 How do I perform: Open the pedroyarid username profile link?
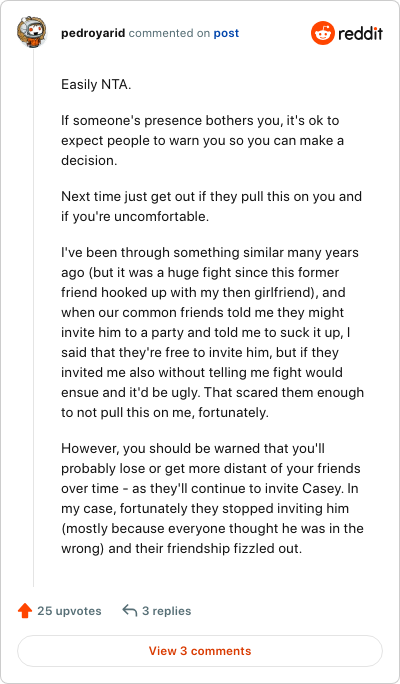pyautogui.click(x=93, y=33)
